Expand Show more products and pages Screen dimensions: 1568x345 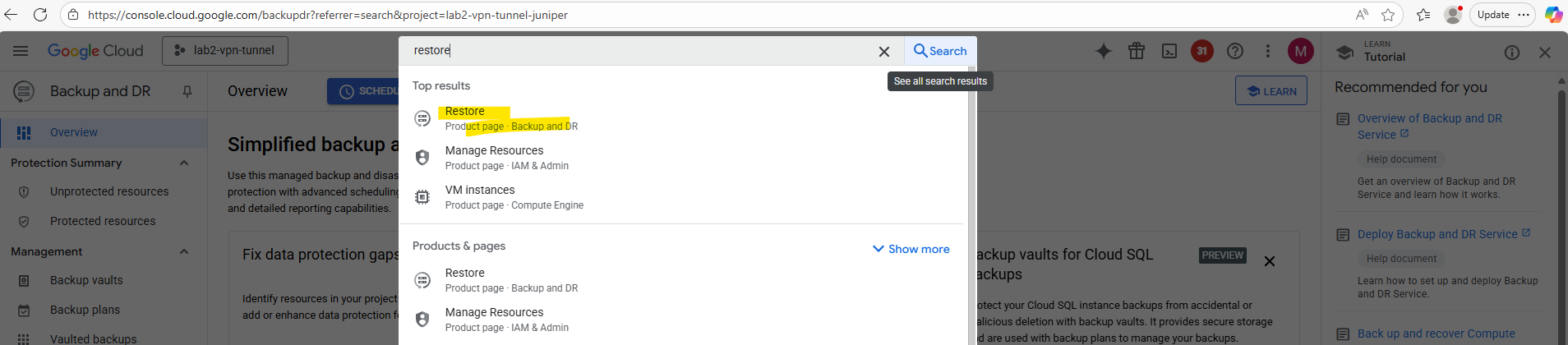pyautogui.click(x=911, y=249)
